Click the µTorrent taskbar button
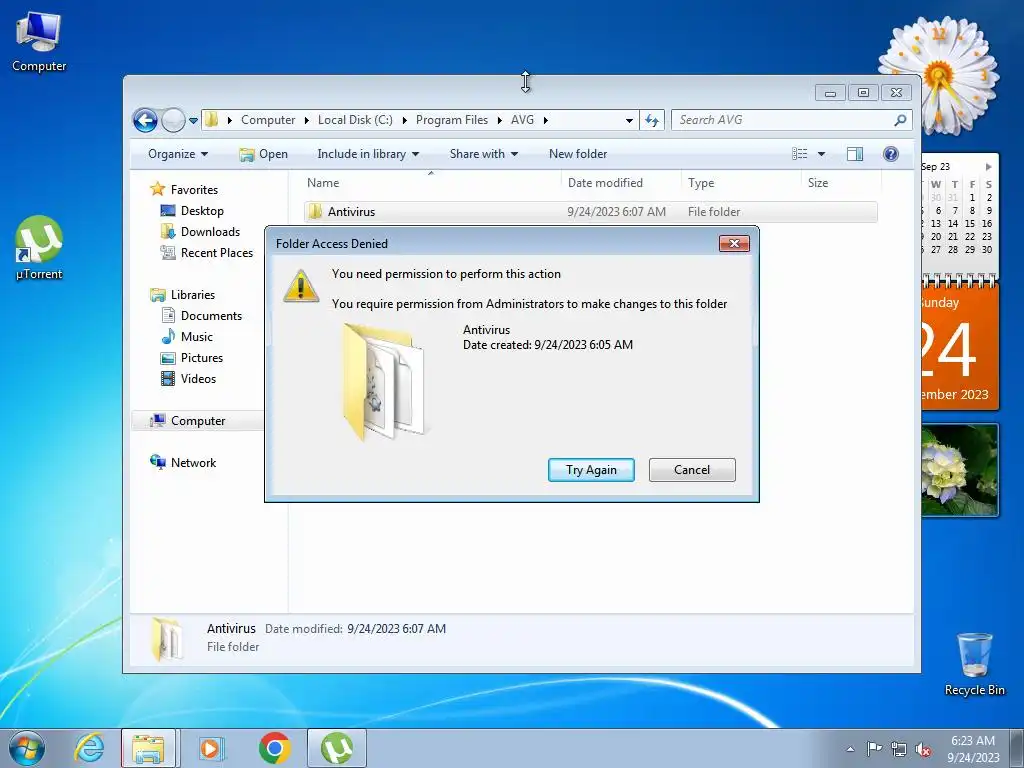Screen dimensions: 1024x768 [x=337, y=748]
